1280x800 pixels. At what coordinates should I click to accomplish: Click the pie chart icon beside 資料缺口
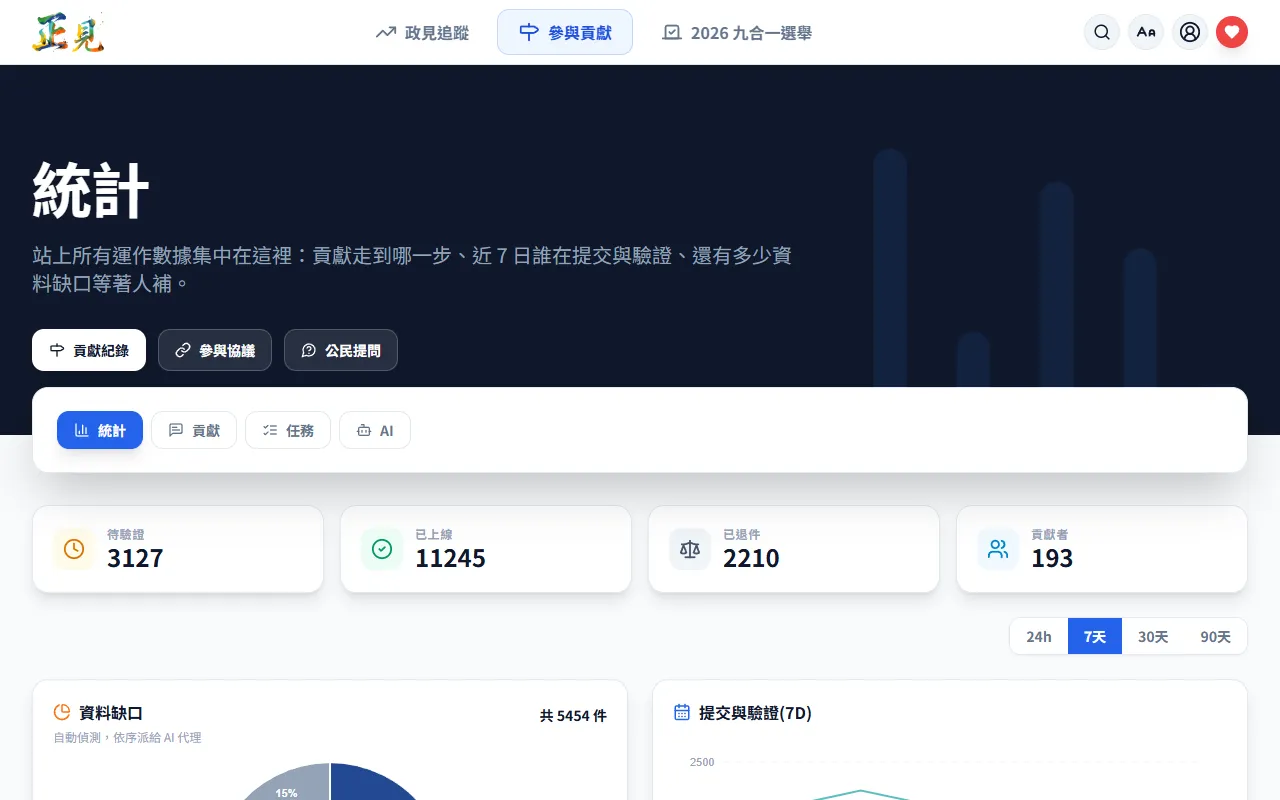point(62,712)
